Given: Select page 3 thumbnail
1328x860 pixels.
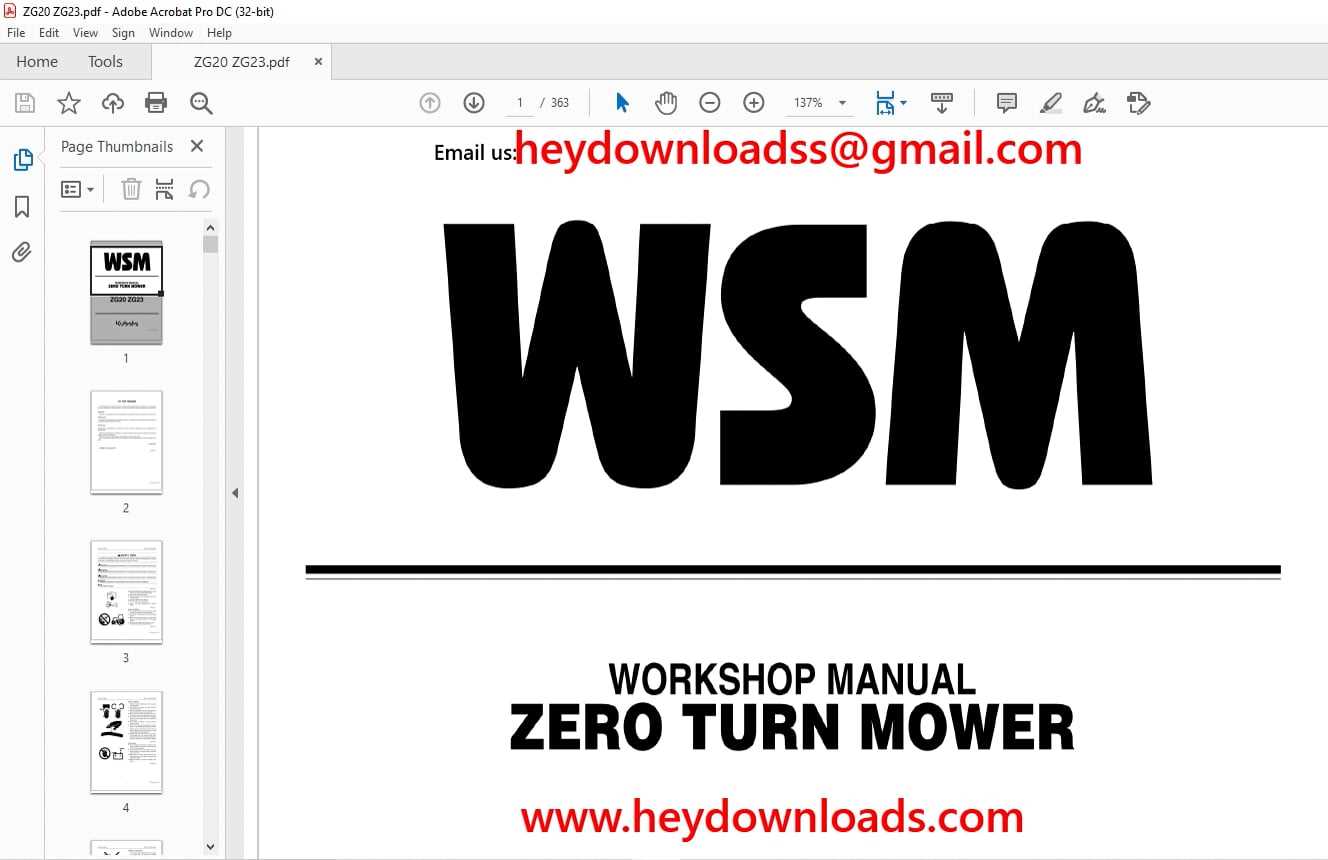Looking at the screenshot, I should [x=126, y=592].
